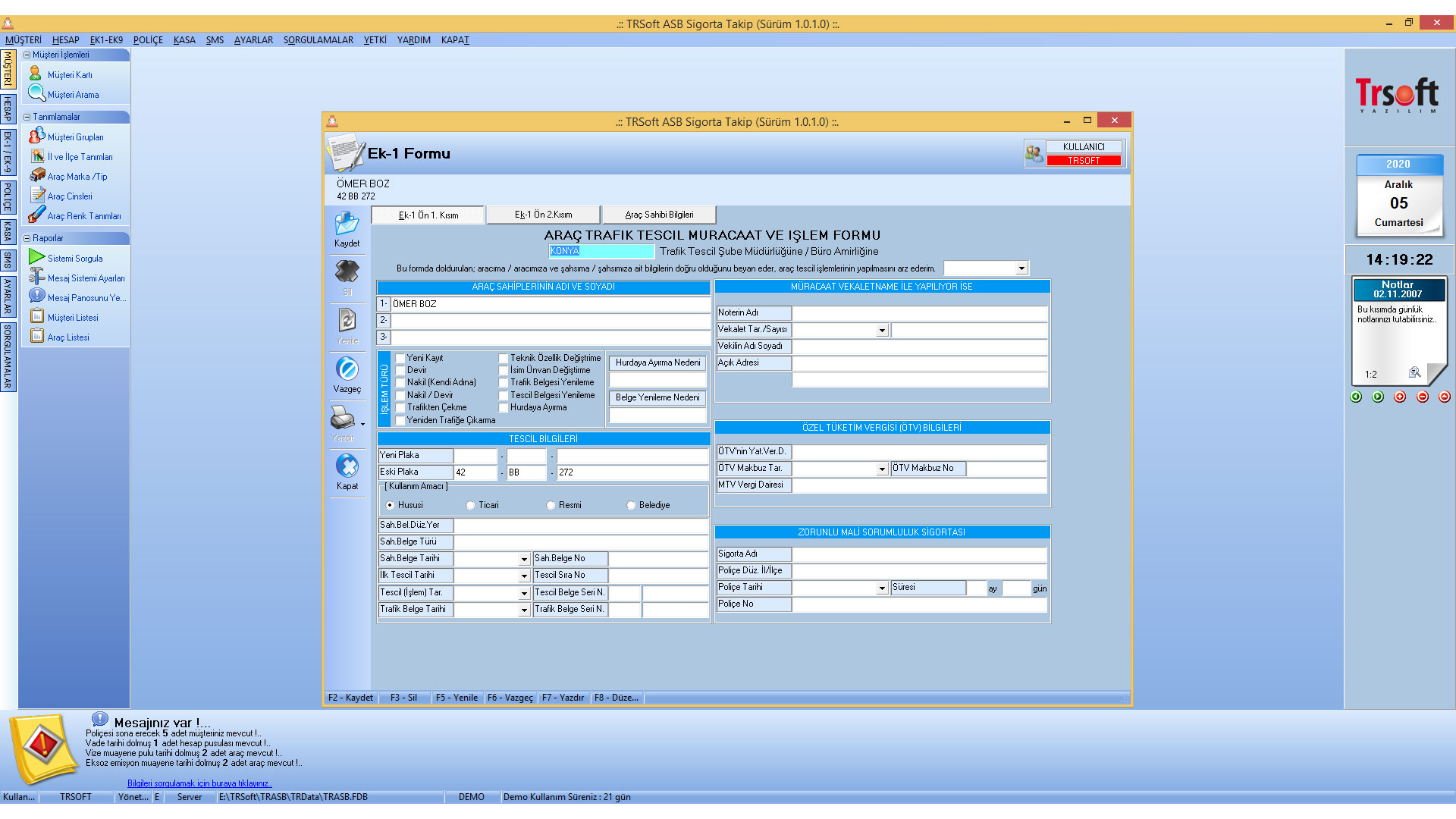Click the Yenile refresh icon
Viewport: 1456px width, 819px height.
(347, 320)
